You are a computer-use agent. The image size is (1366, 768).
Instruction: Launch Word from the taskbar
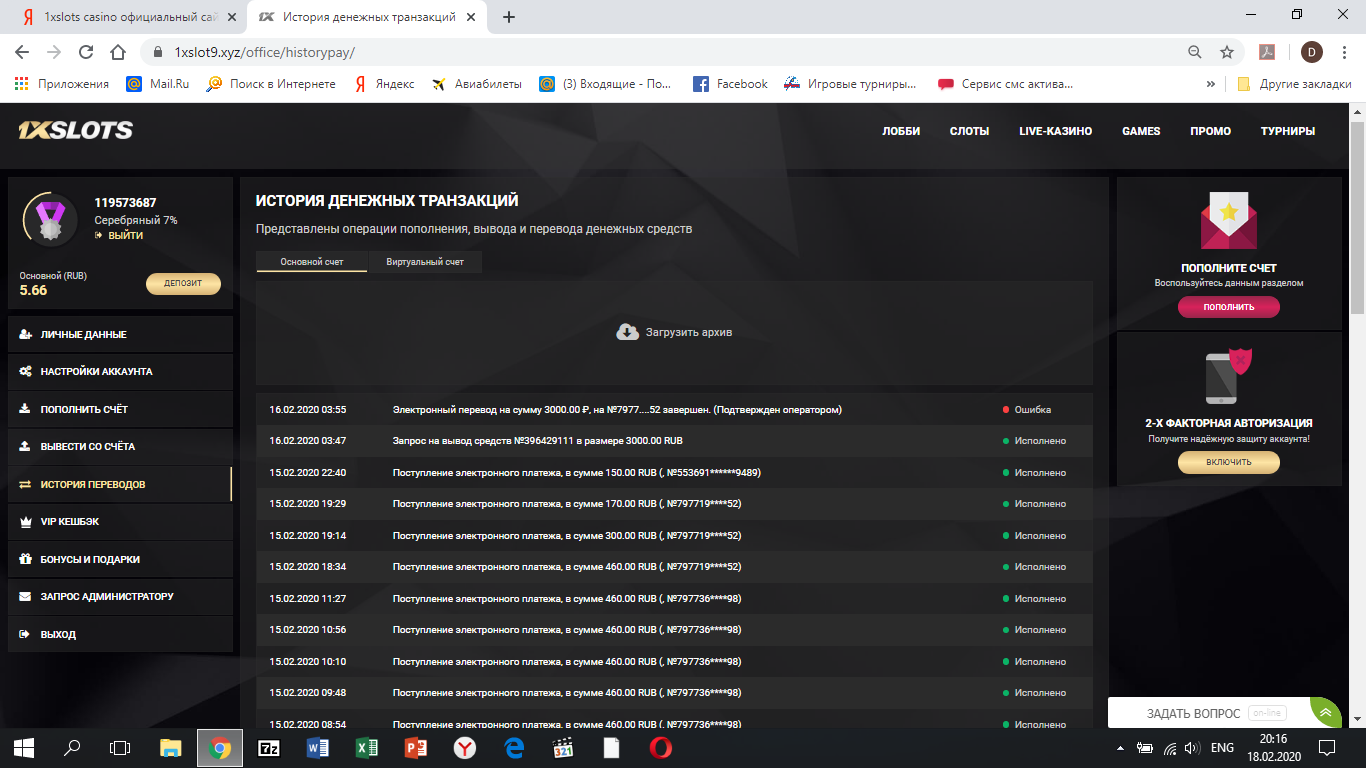tap(318, 747)
